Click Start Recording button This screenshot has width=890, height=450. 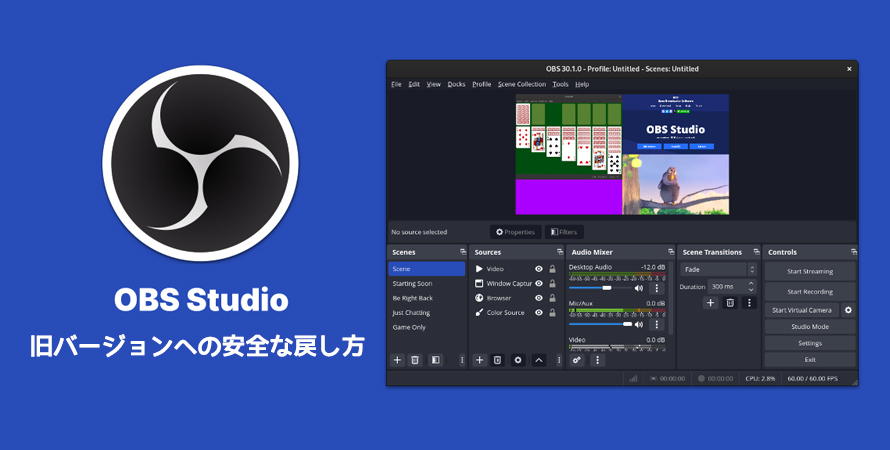(810, 292)
